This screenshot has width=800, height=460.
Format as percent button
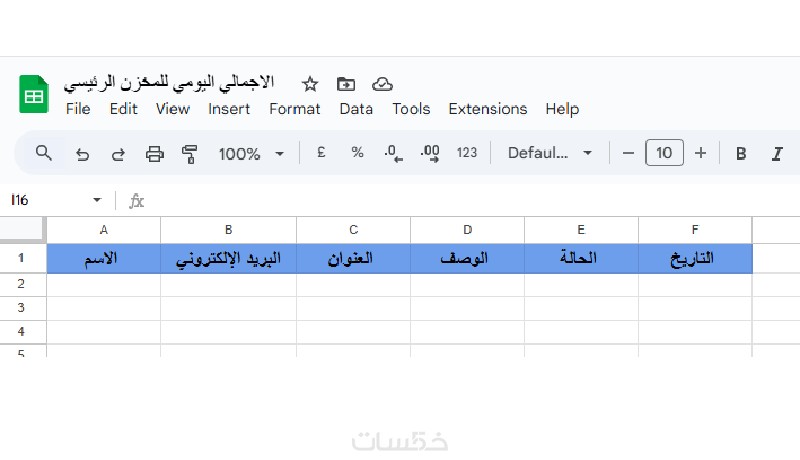point(357,153)
